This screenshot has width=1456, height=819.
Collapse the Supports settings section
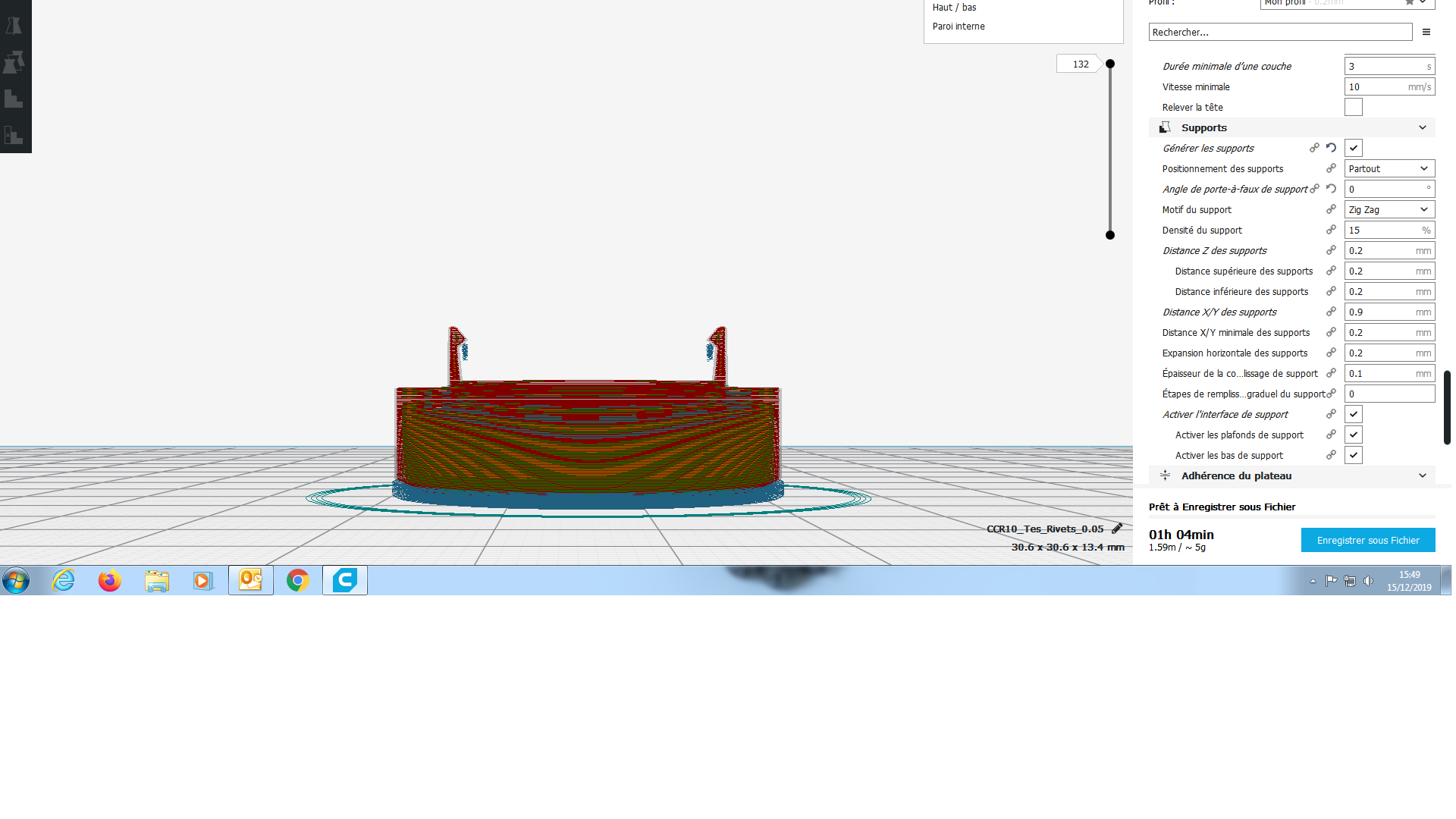1422,127
